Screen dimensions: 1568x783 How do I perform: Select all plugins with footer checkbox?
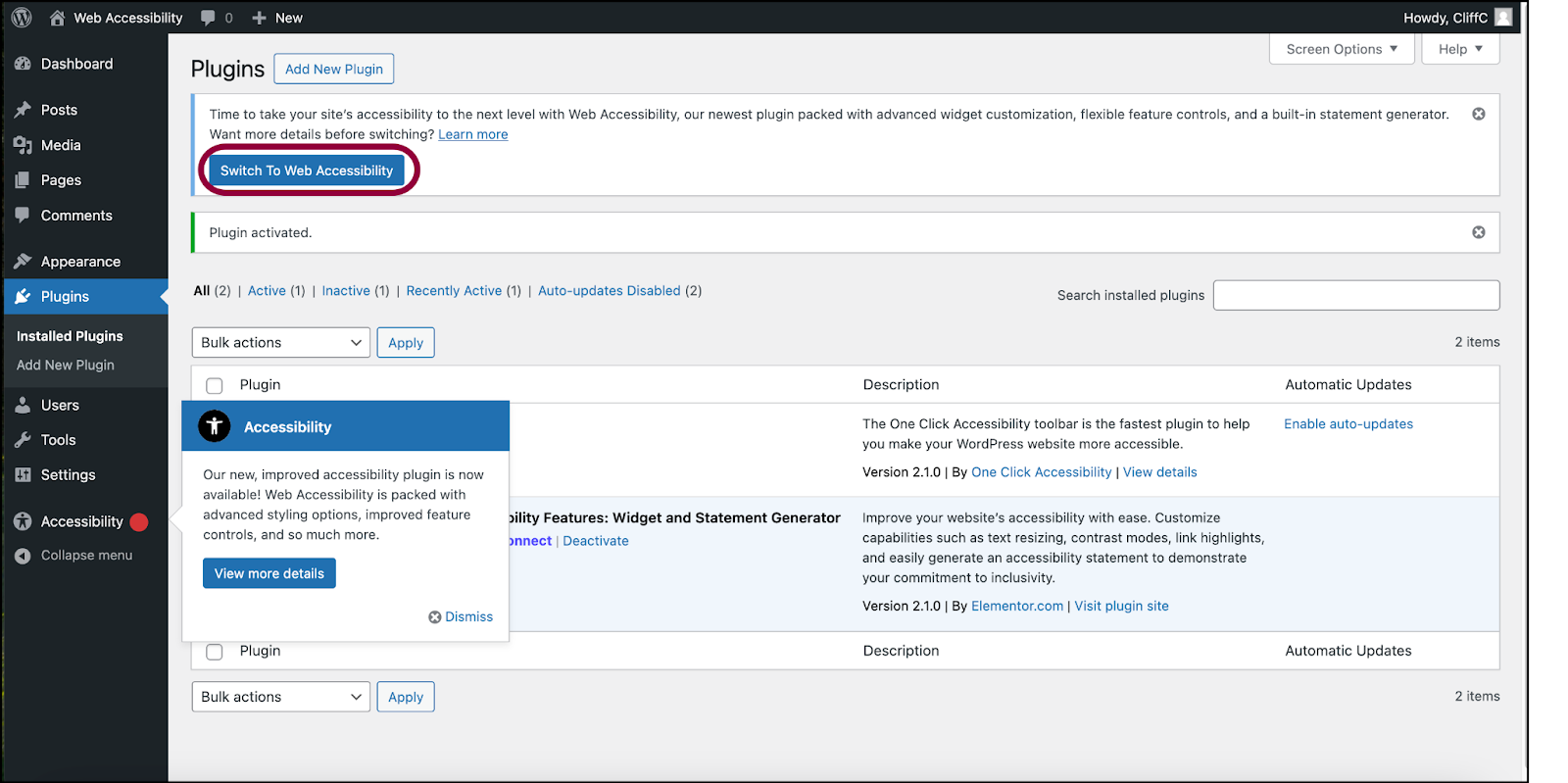pos(215,652)
